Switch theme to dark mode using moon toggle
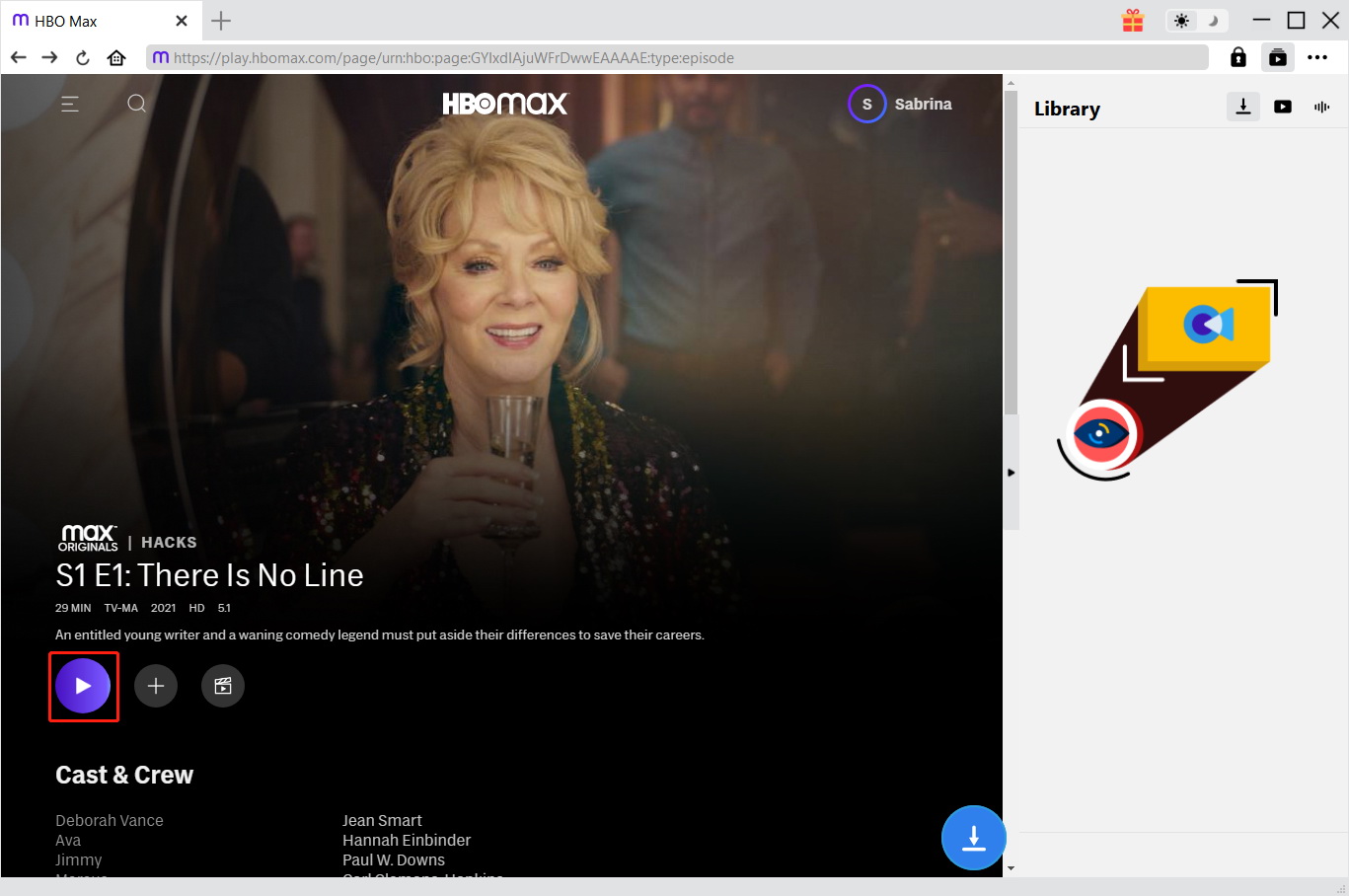 coord(1211,20)
